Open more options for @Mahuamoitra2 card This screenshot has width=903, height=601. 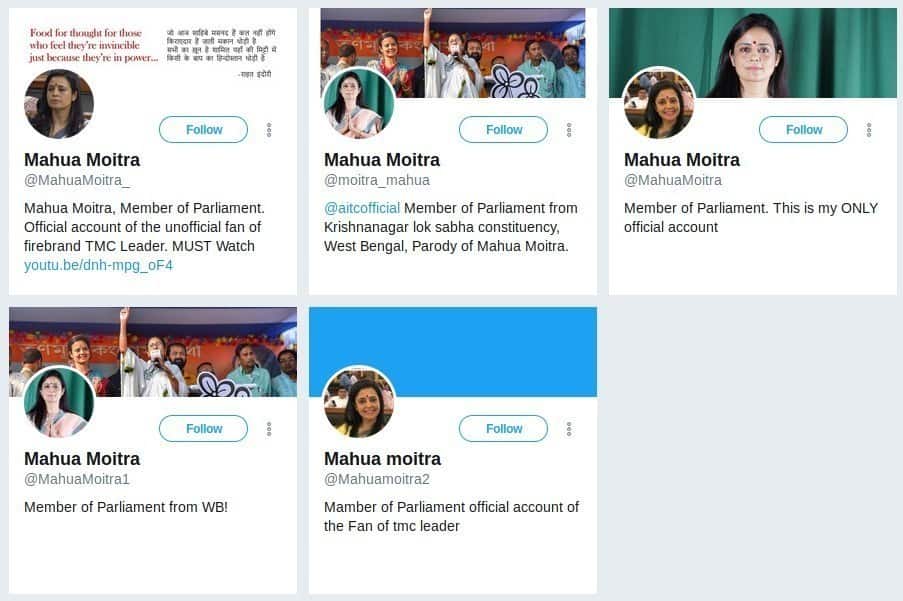[x=569, y=429]
